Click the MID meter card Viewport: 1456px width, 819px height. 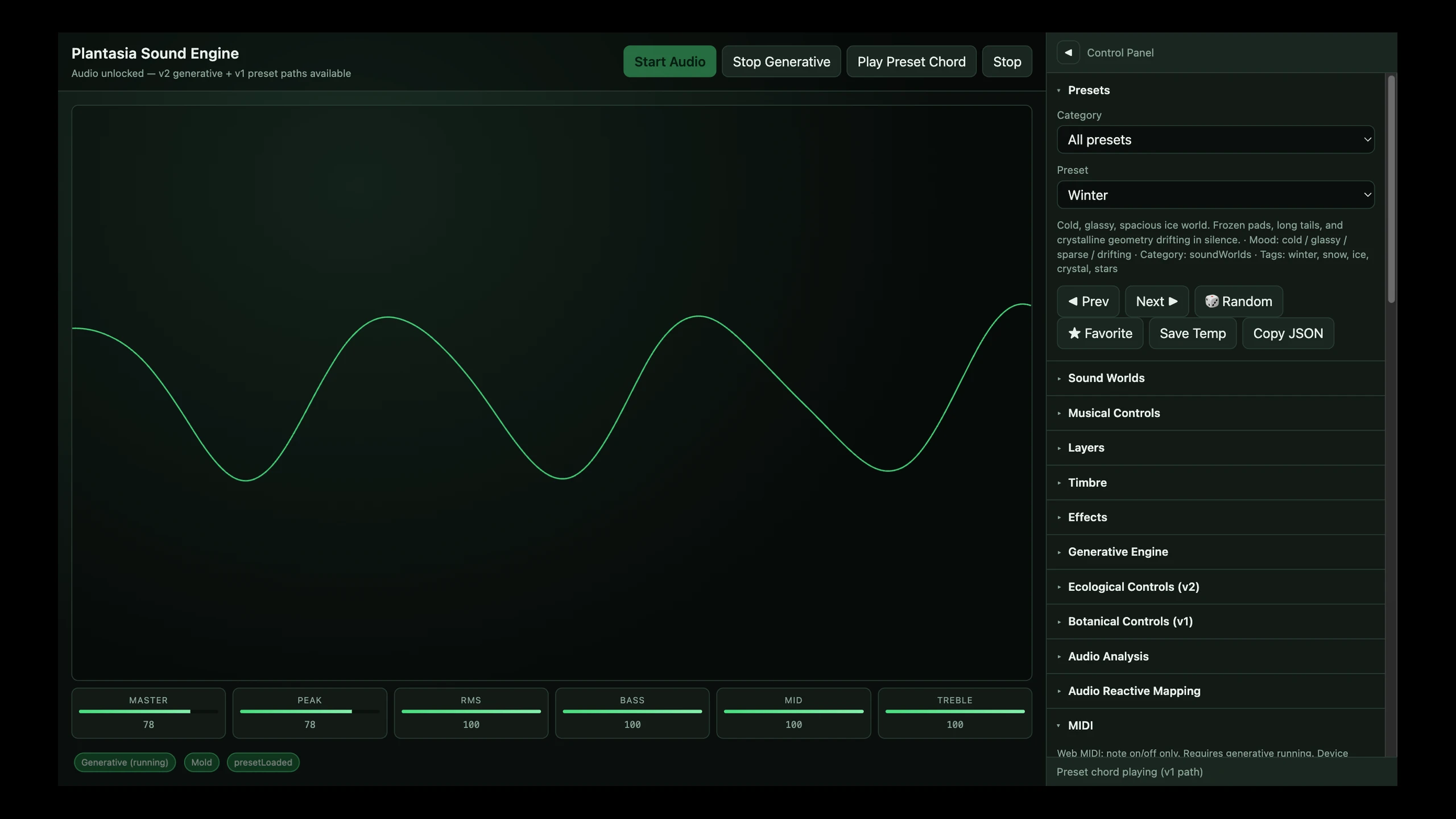[793, 713]
